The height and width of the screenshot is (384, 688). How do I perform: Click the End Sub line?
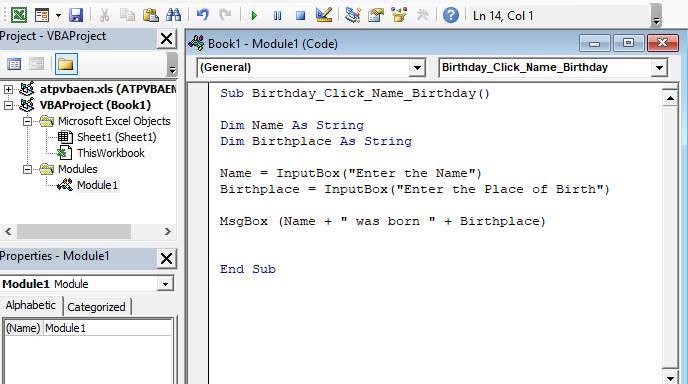(x=248, y=269)
